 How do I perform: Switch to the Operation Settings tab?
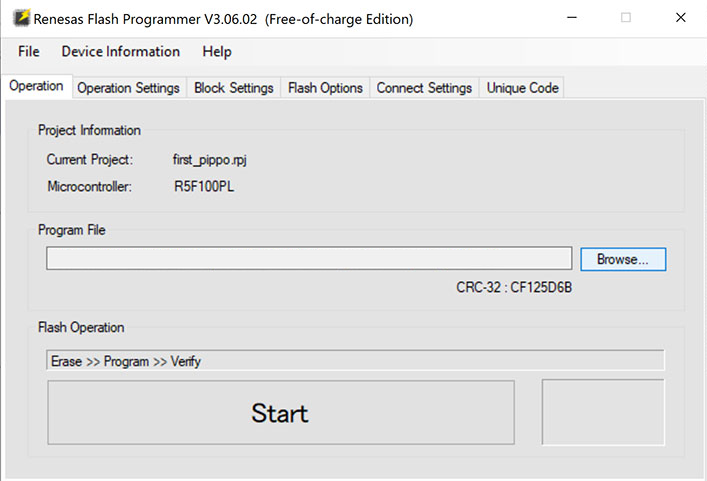[x=129, y=87]
